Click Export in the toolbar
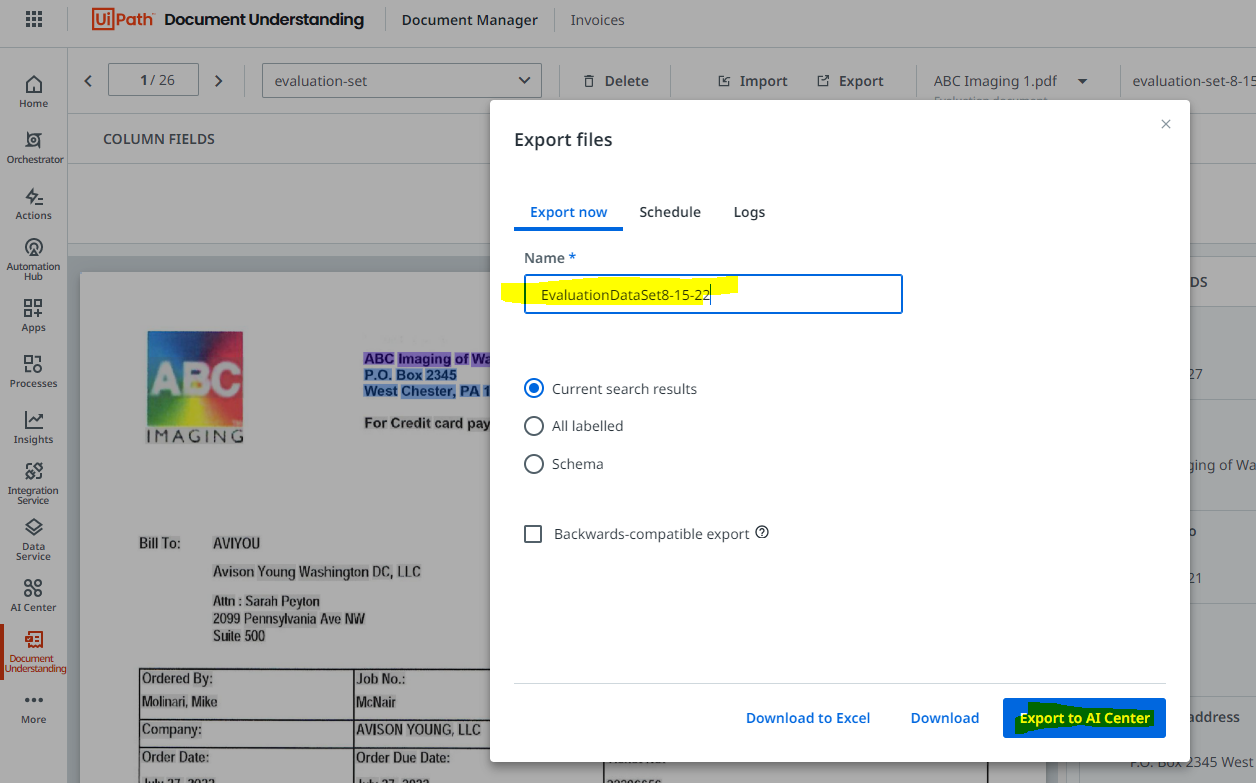Screen dimensions: 1256x783 pos(850,81)
